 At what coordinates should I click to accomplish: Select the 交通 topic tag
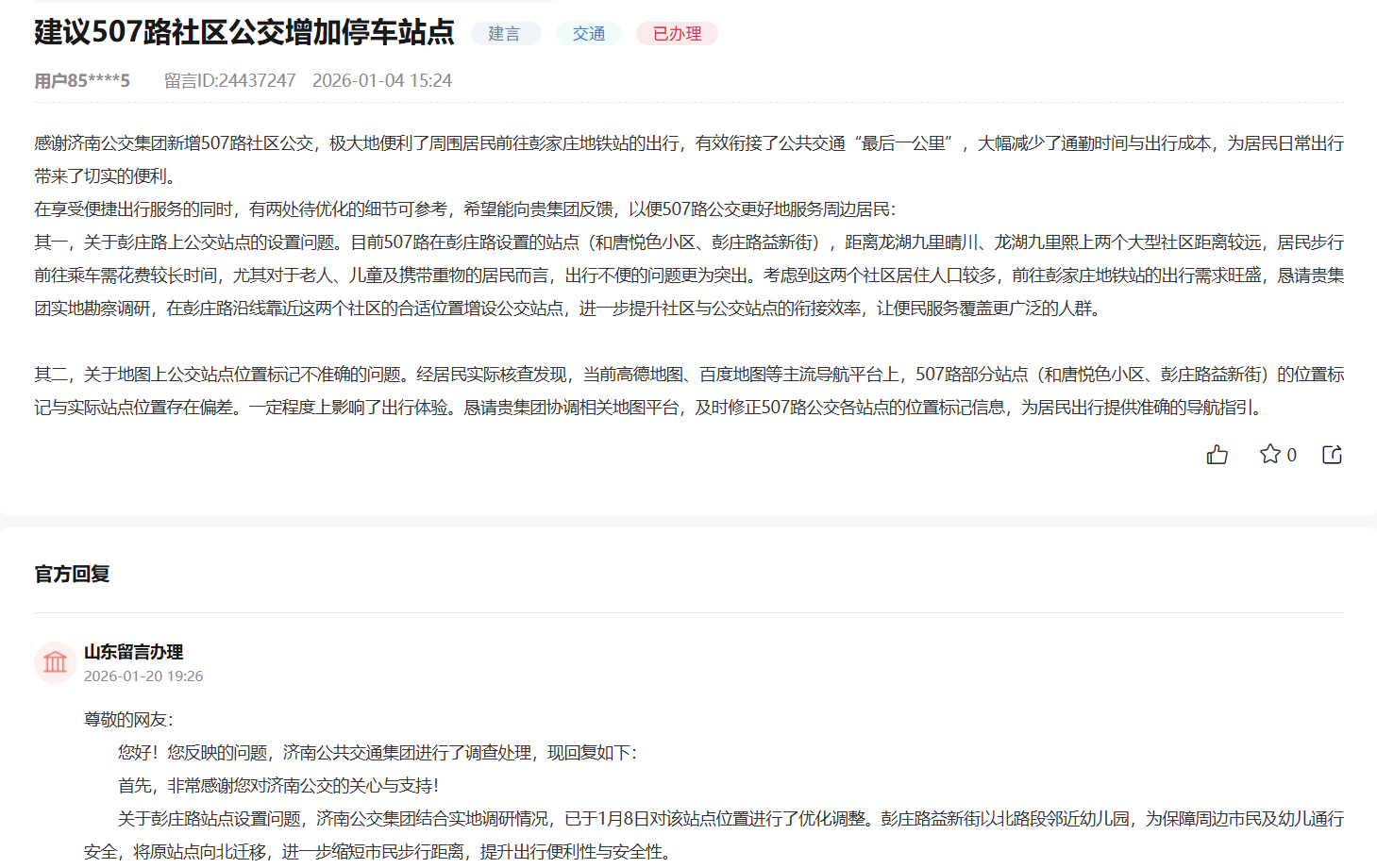[588, 33]
